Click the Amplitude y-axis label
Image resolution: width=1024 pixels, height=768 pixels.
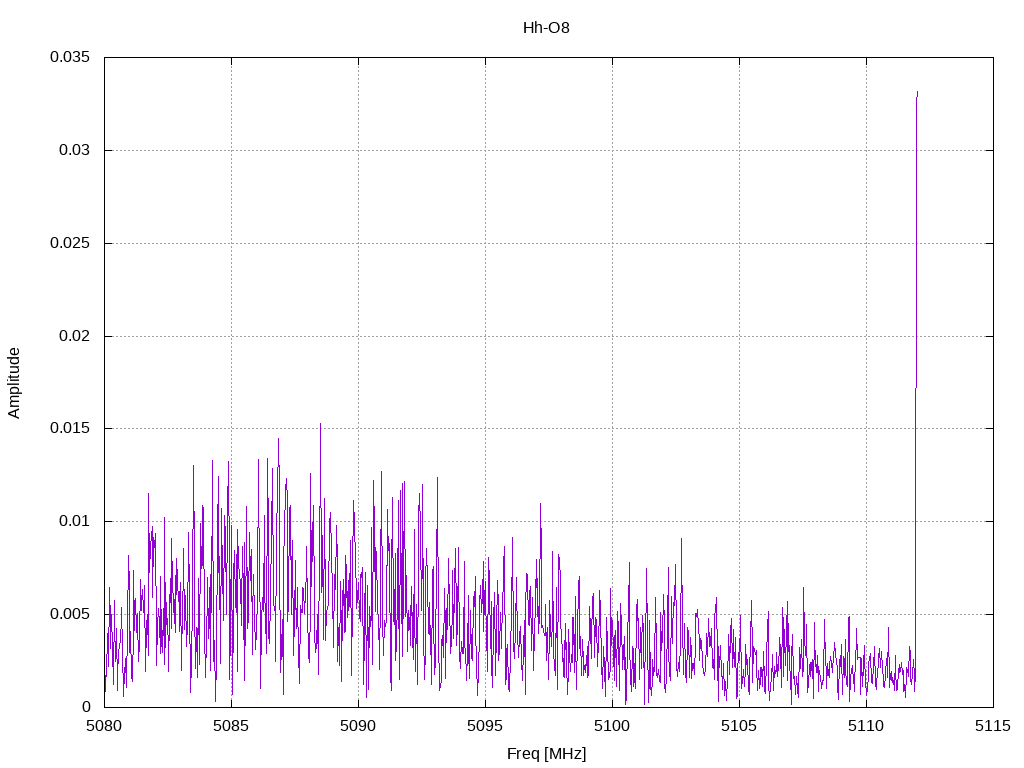tap(14, 383)
